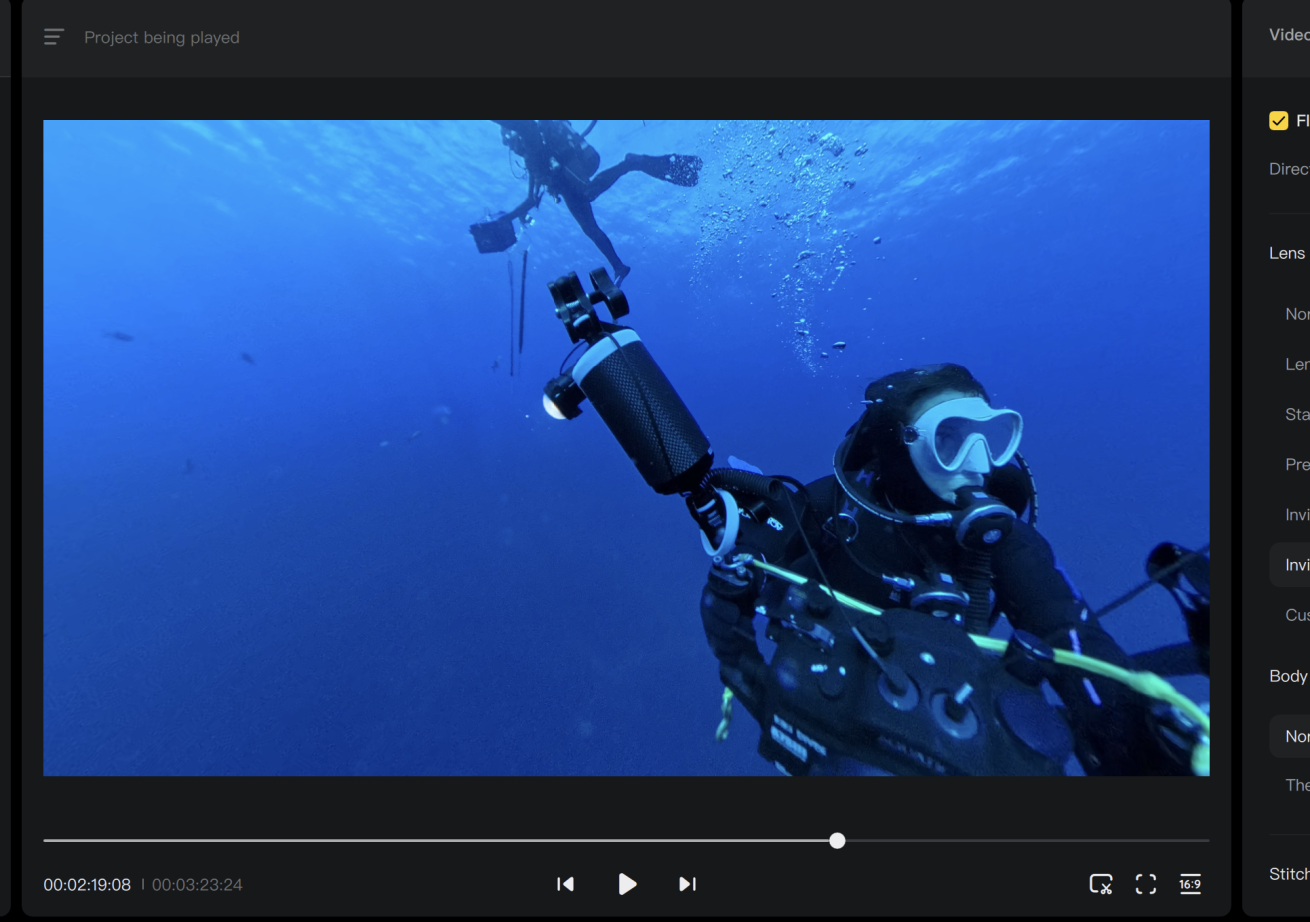Switch to the Video tab
The image size is (1310, 922).
[1288, 35]
